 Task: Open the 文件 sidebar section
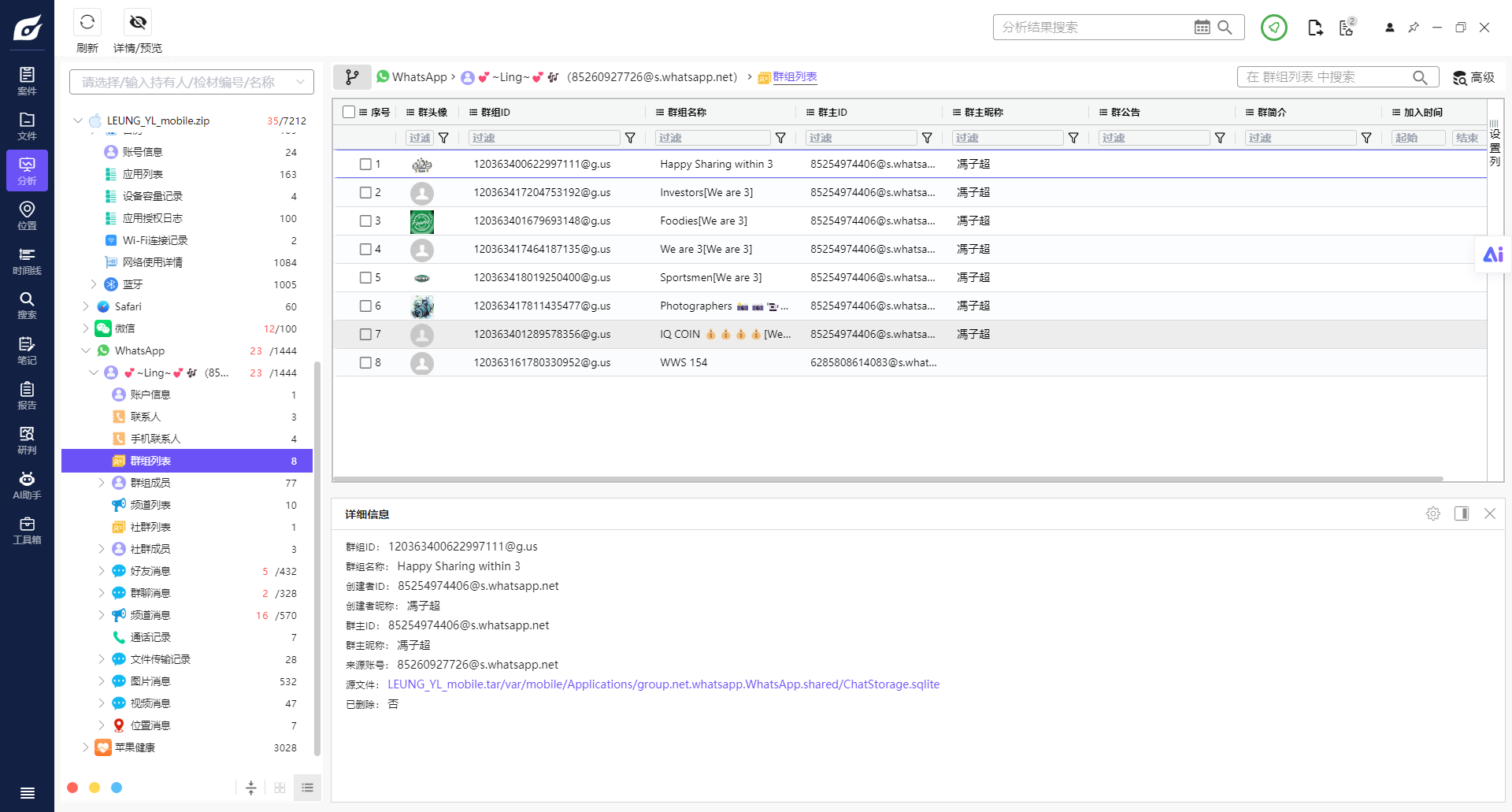(27, 126)
